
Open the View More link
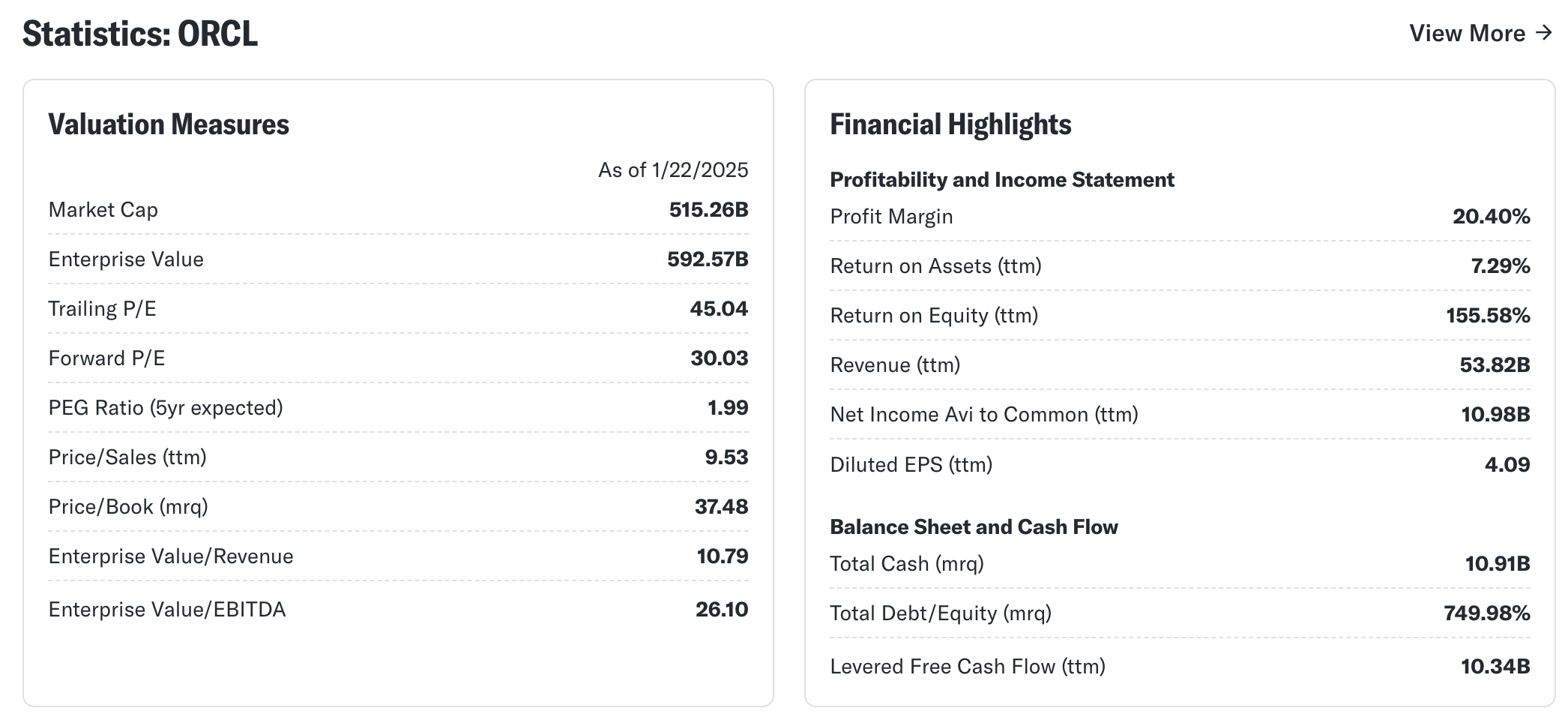[1480, 33]
